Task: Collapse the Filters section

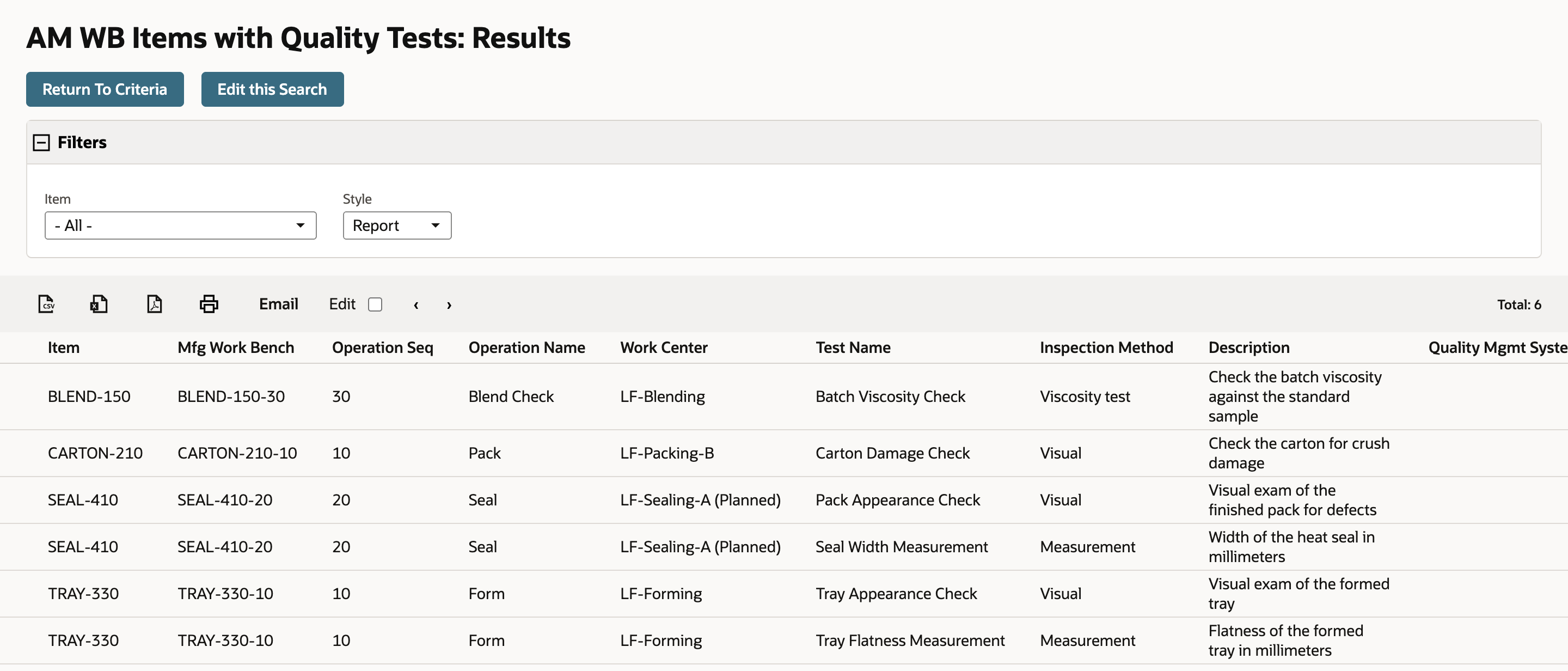Action: [41, 143]
